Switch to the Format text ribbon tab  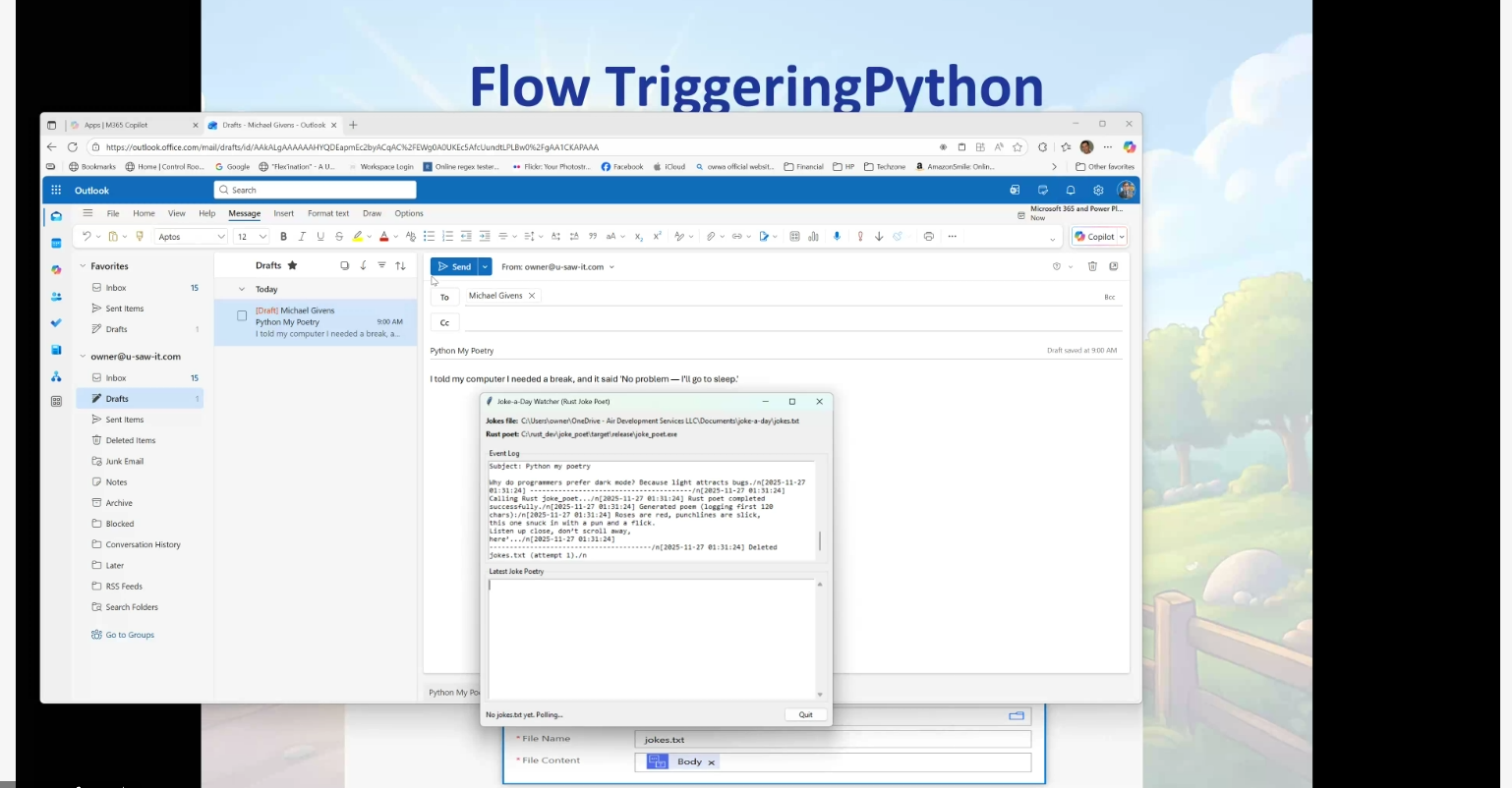click(x=328, y=213)
